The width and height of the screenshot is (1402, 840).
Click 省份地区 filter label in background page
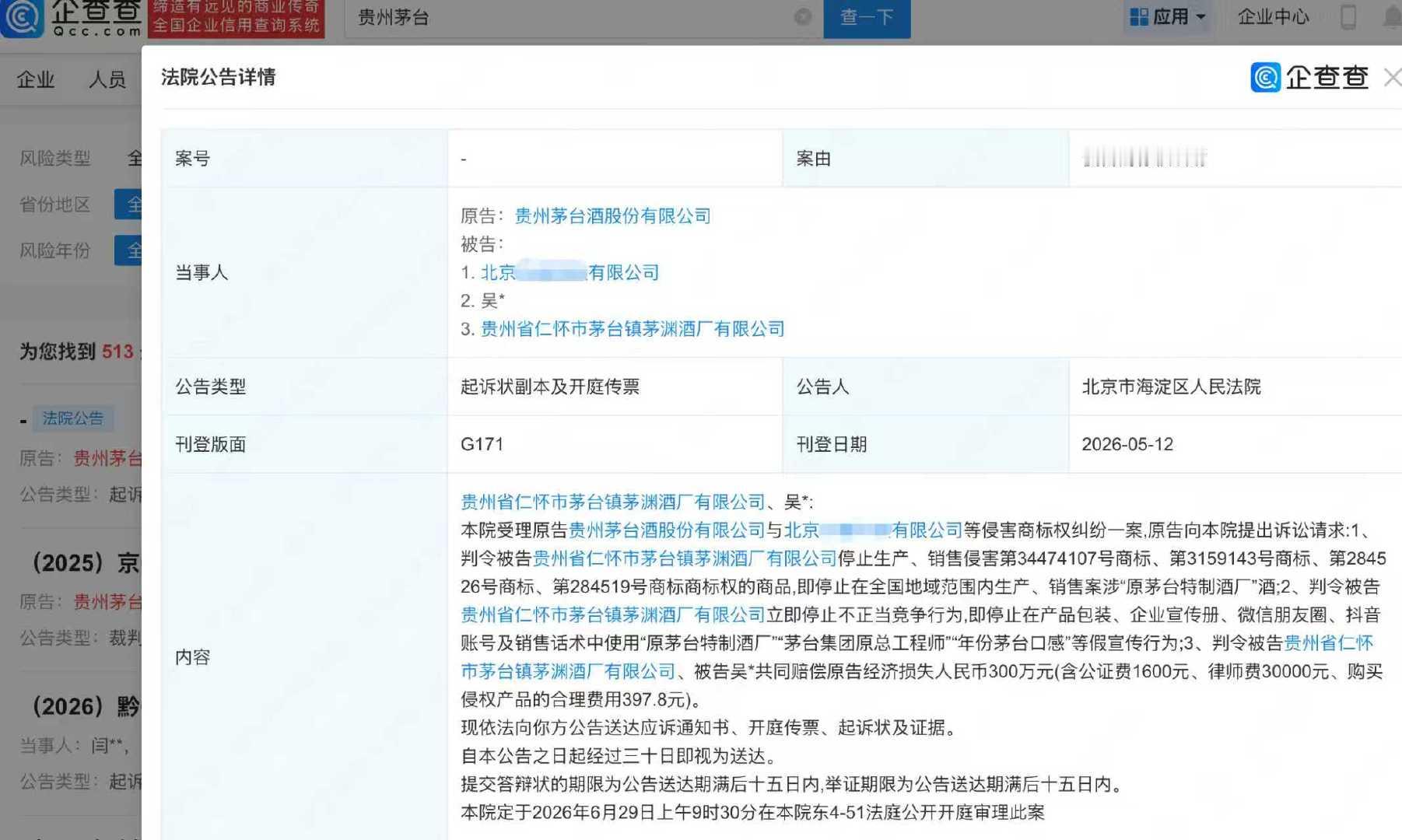(x=55, y=205)
